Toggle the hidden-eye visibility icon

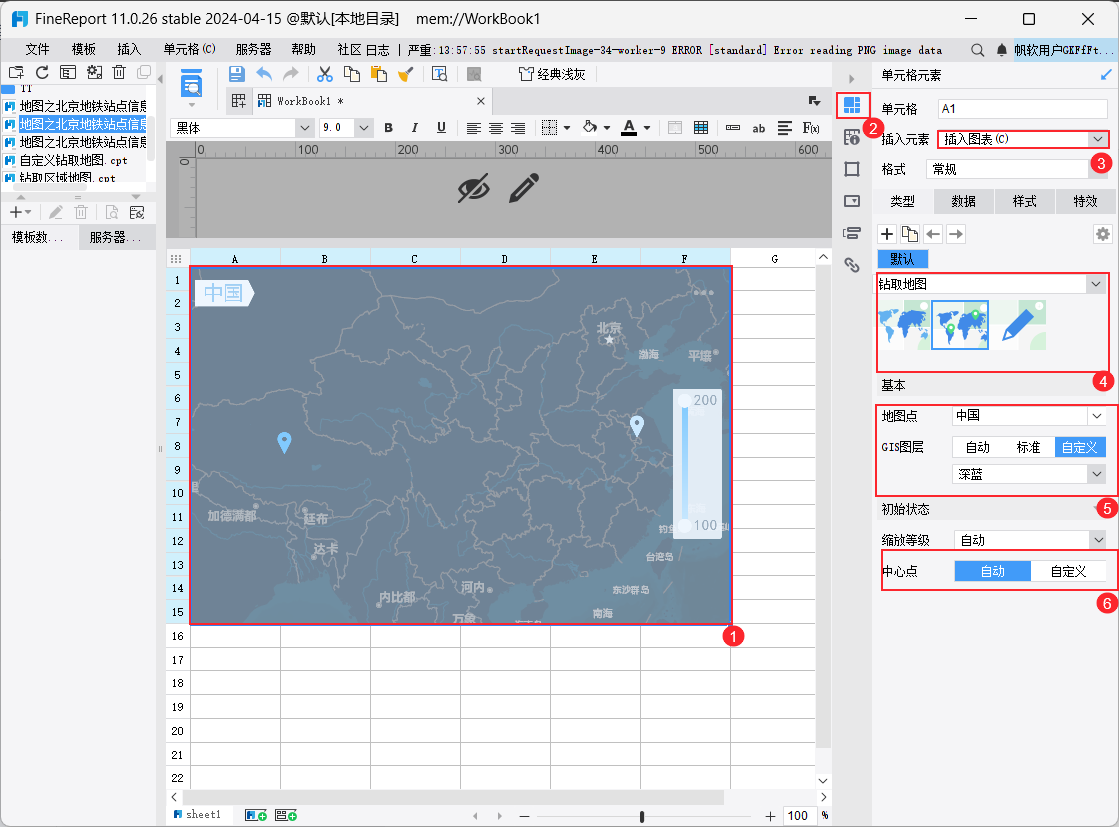click(474, 187)
